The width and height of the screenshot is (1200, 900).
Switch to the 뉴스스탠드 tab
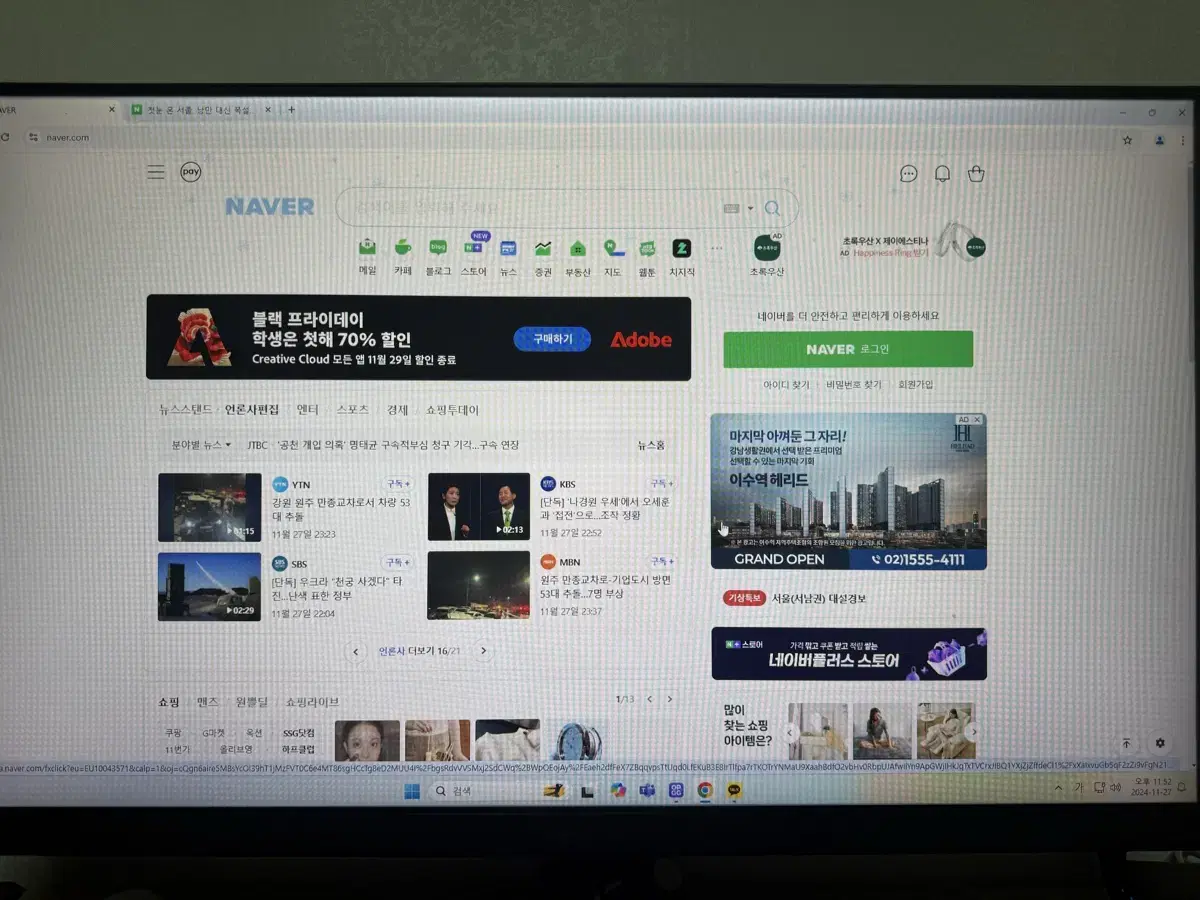tap(186, 410)
